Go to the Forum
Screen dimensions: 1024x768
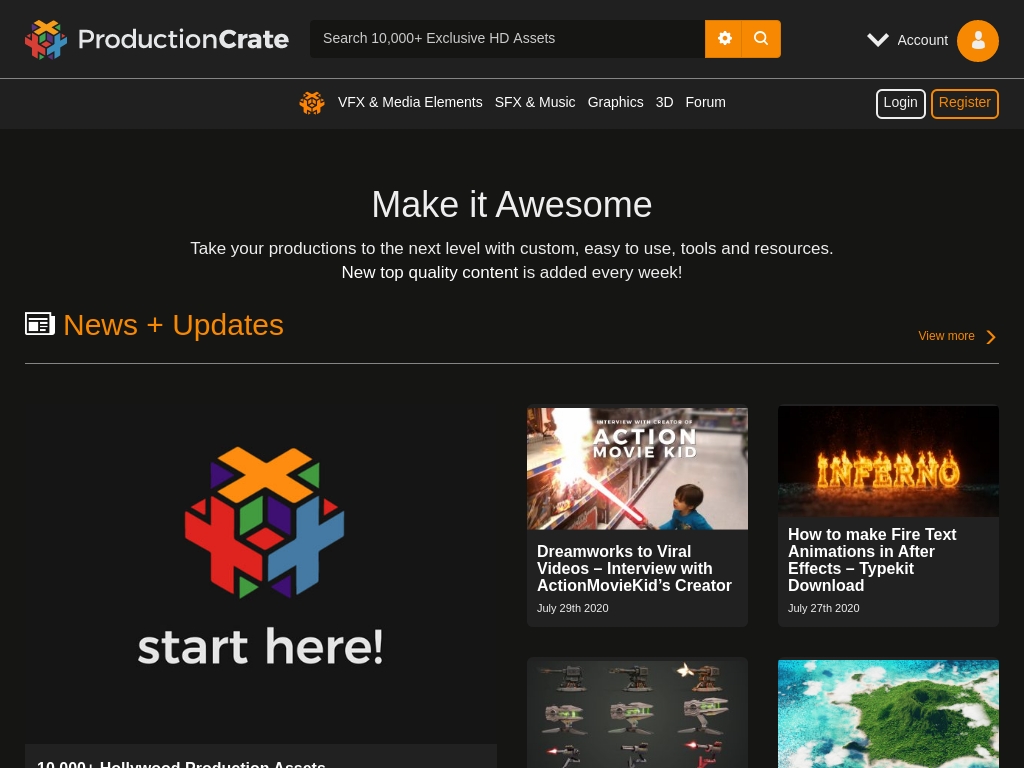point(705,103)
